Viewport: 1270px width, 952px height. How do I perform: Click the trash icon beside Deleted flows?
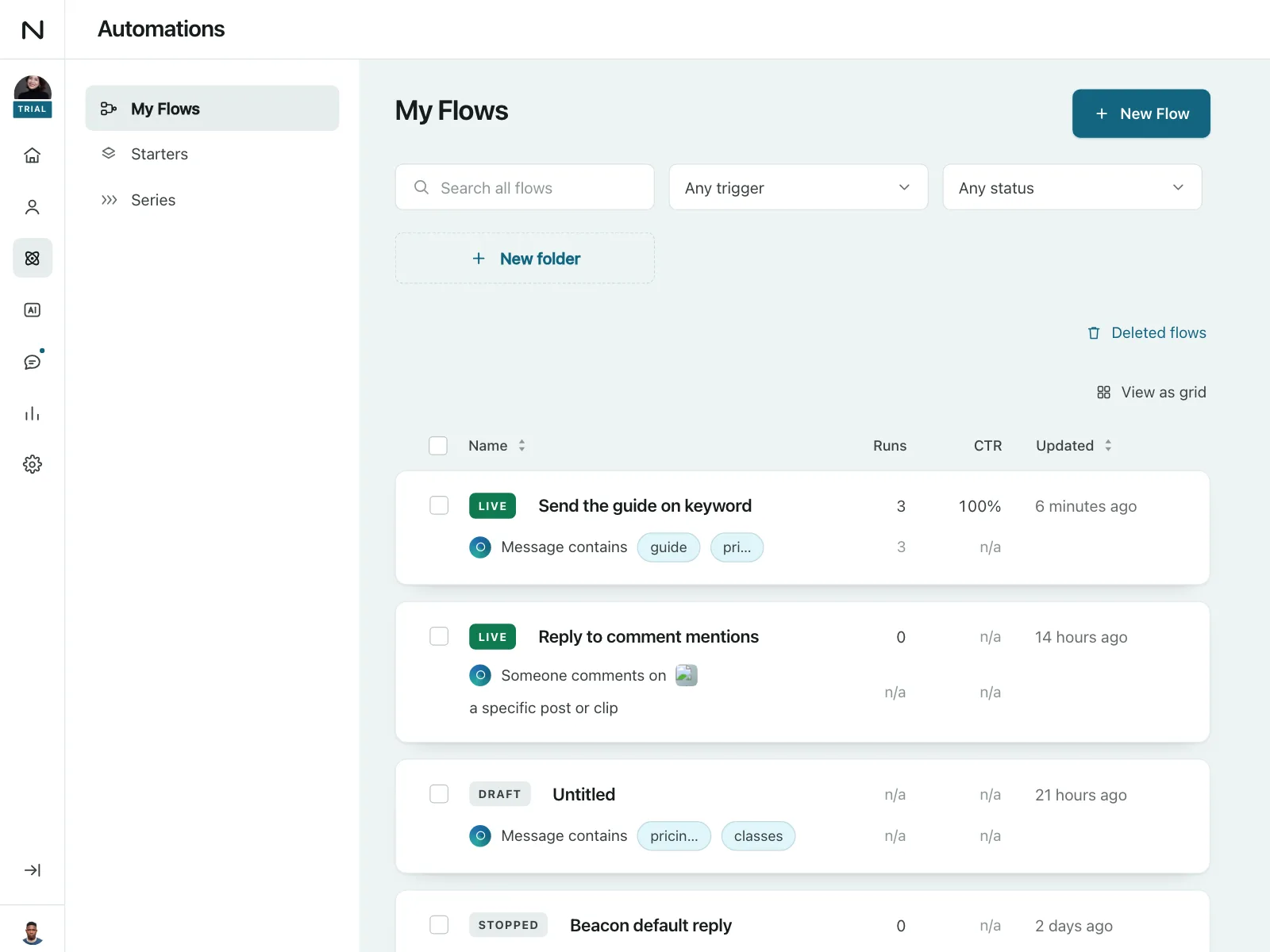tap(1094, 333)
